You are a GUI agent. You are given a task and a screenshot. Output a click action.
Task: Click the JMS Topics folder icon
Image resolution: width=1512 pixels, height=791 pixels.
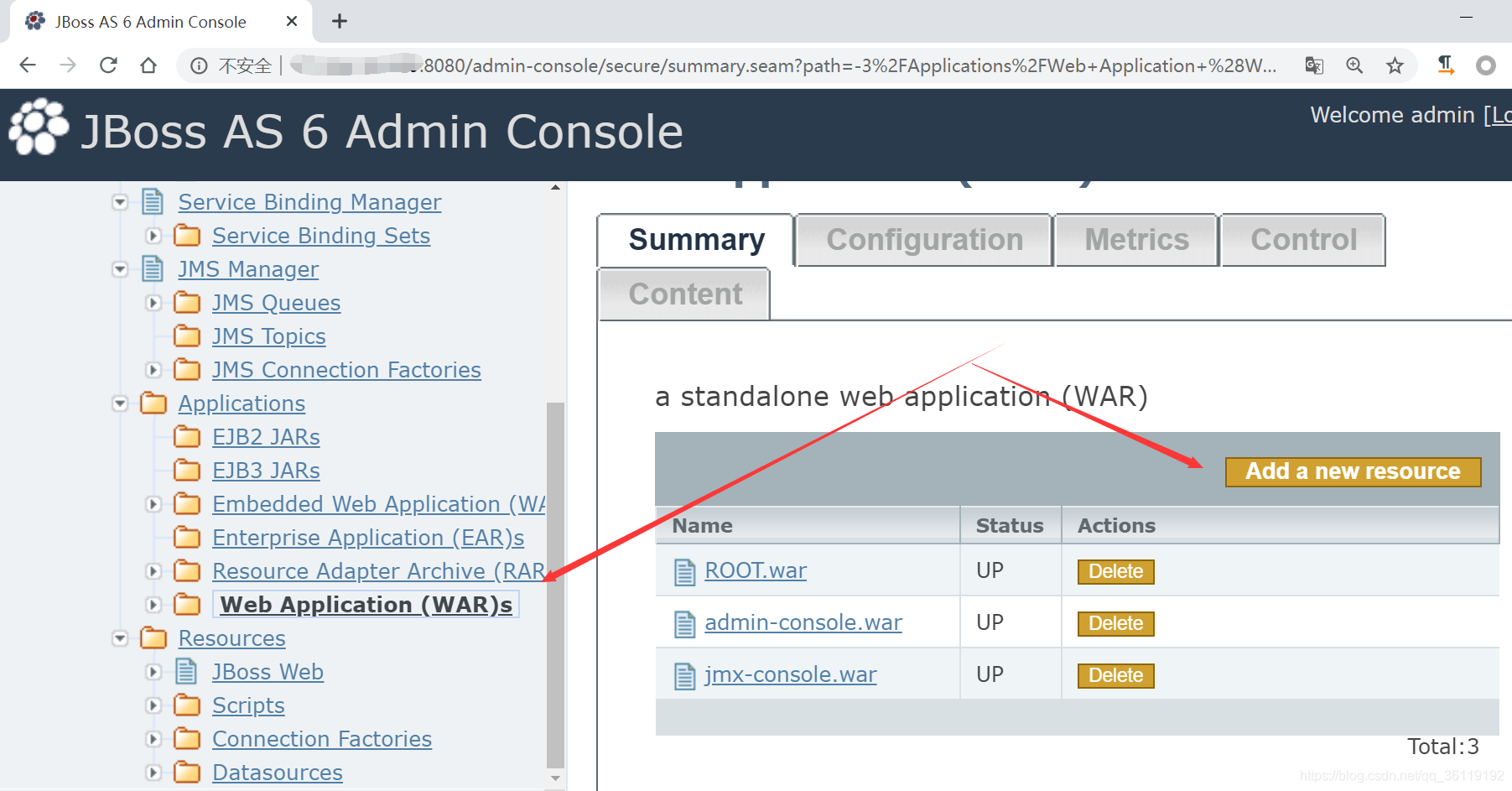pos(187,336)
